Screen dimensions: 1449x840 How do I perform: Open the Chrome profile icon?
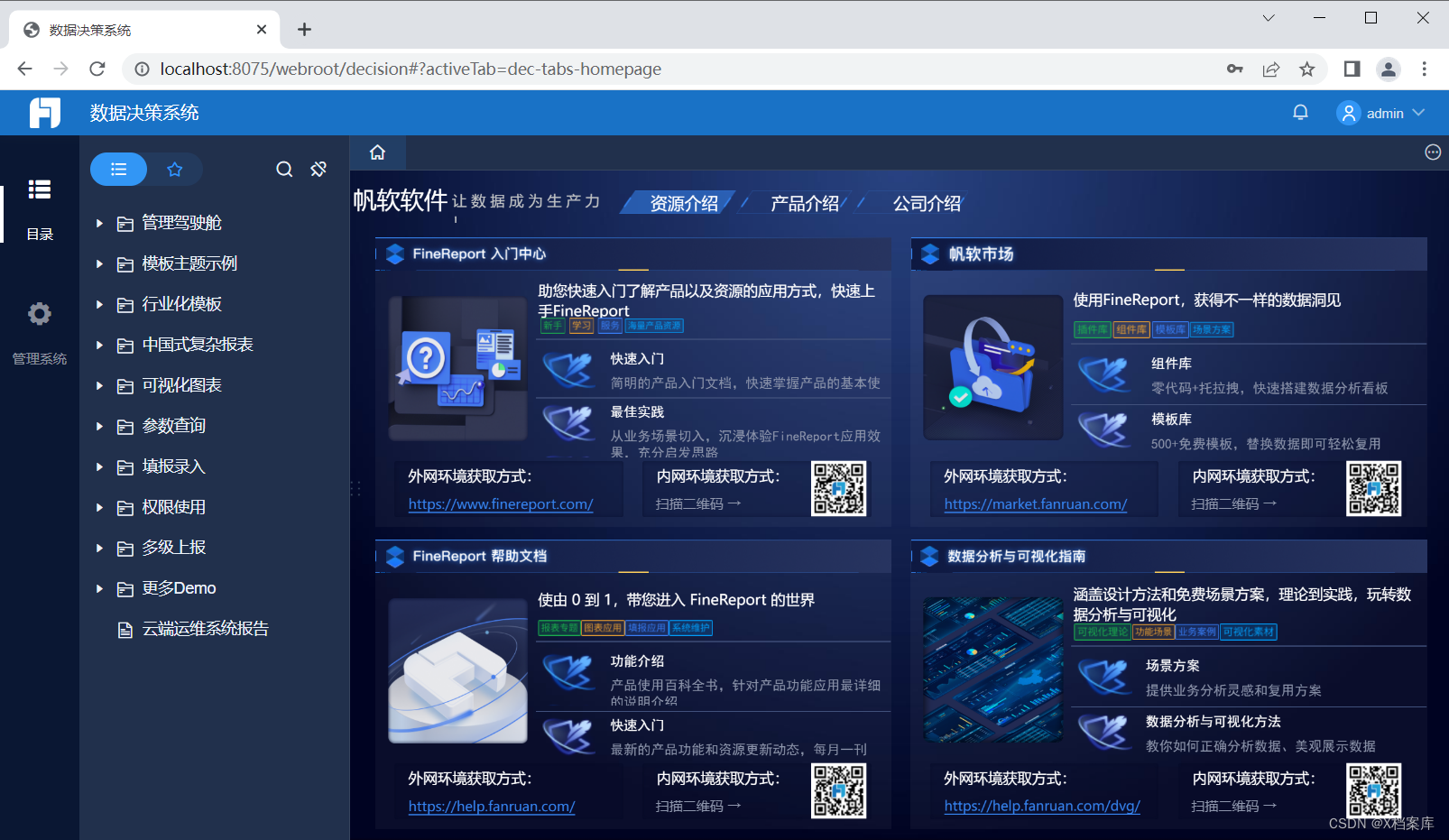(1389, 69)
